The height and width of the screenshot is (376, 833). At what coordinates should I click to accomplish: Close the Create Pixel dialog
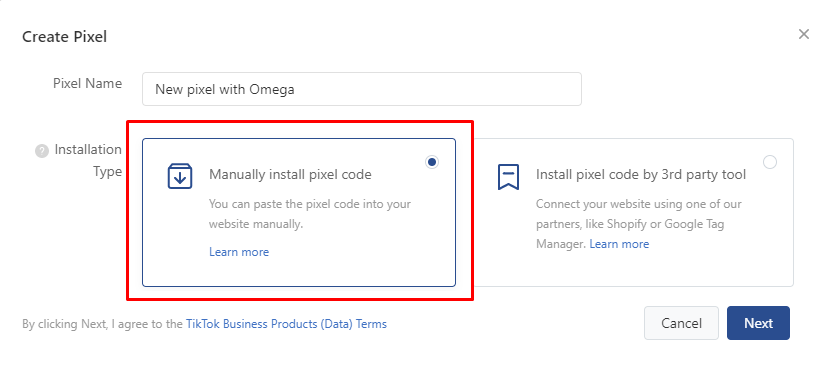[804, 35]
